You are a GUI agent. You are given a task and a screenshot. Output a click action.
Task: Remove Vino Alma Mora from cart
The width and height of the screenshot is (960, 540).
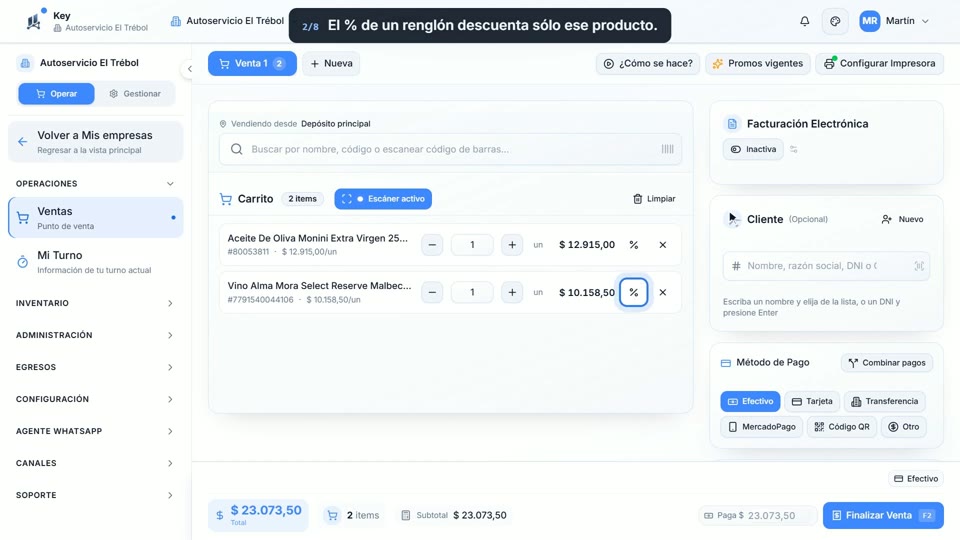click(x=662, y=293)
